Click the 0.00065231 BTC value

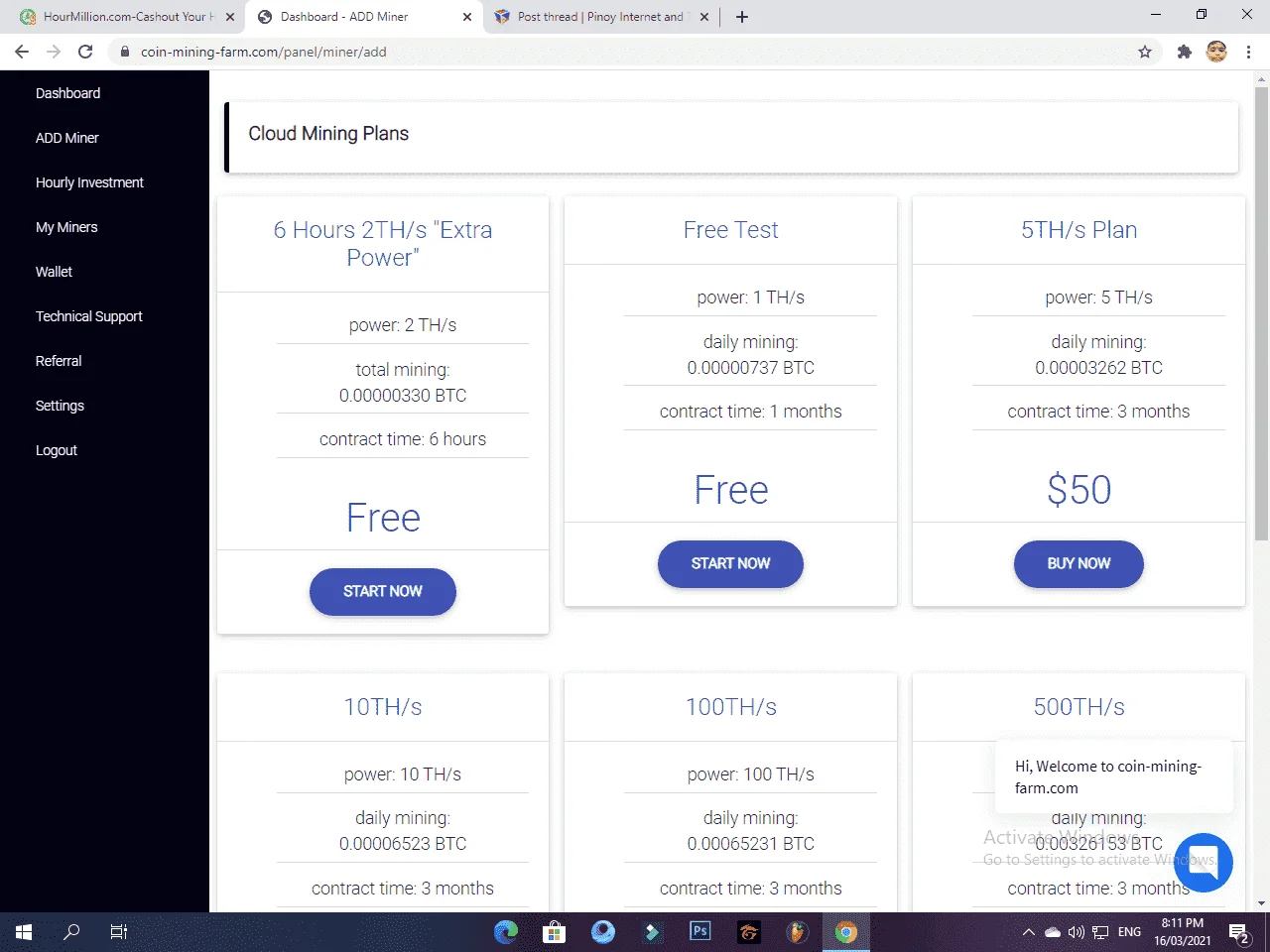751,844
